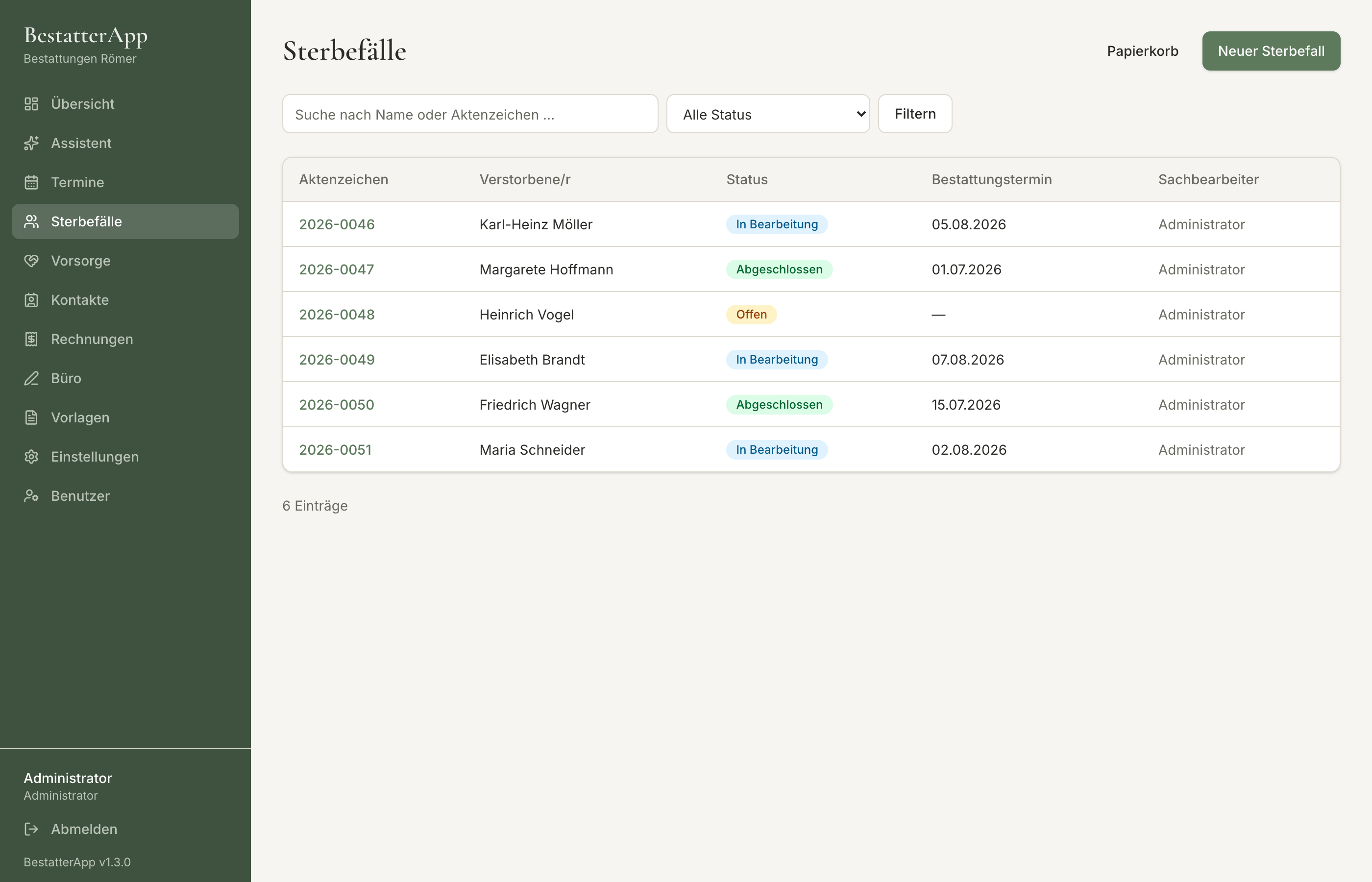Select Vorsorge in the sidebar
The height and width of the screenshot is (882, 1372).
click(125, 261)
